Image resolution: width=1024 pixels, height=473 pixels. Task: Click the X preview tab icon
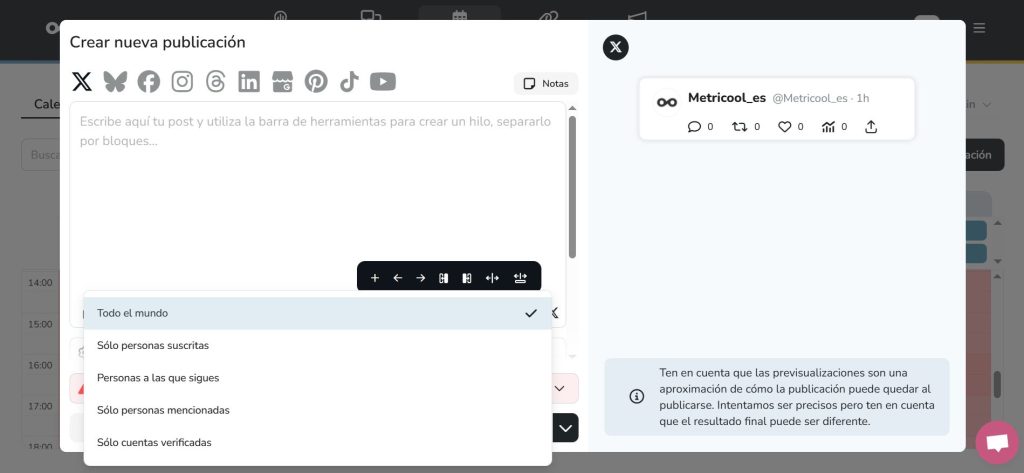(x=616, y=47)
